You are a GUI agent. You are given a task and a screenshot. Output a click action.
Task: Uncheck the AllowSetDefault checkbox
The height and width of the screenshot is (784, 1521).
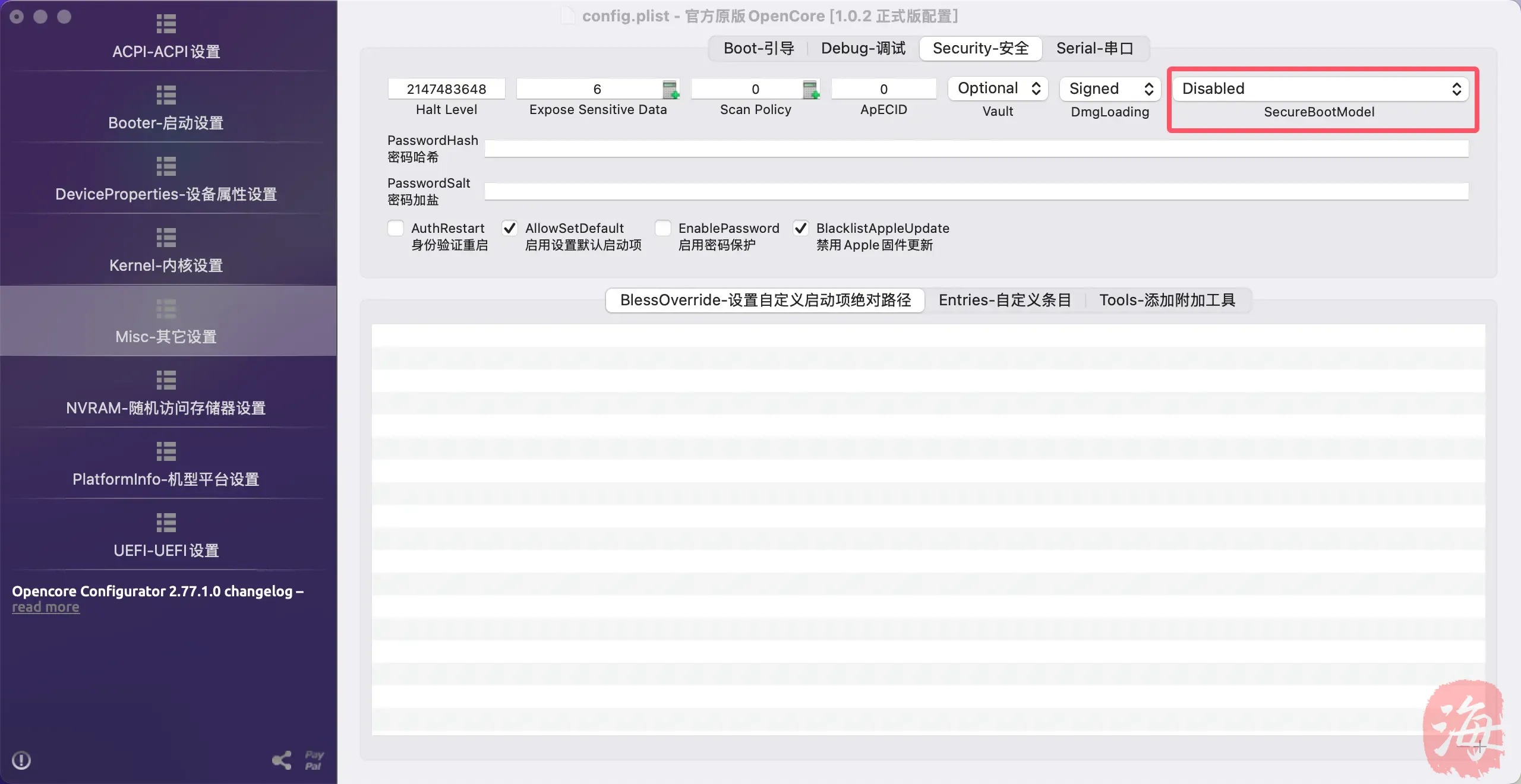[x=509, y=229]
